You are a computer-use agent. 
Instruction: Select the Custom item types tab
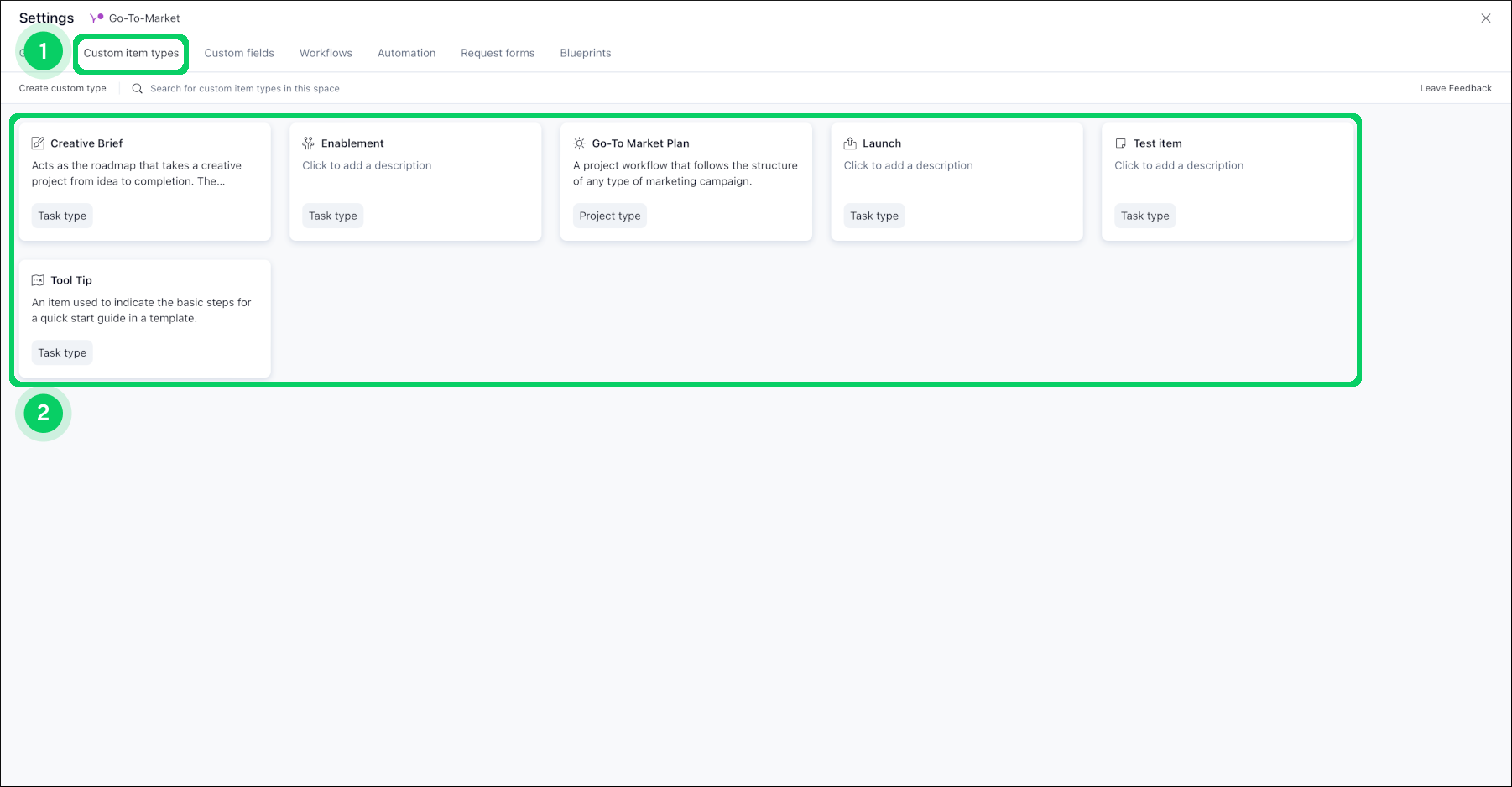click(131, 53)
